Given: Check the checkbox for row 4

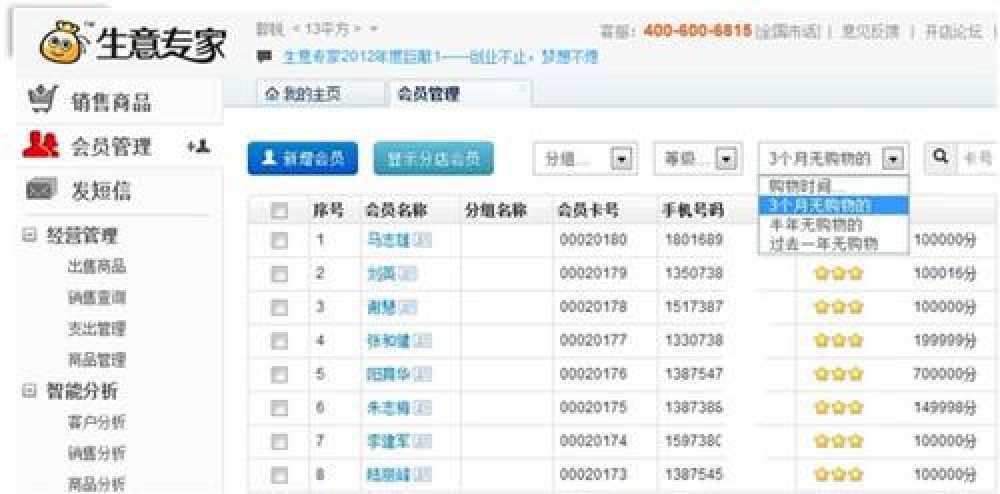Looking at the screenshot, I should (279, 341).
